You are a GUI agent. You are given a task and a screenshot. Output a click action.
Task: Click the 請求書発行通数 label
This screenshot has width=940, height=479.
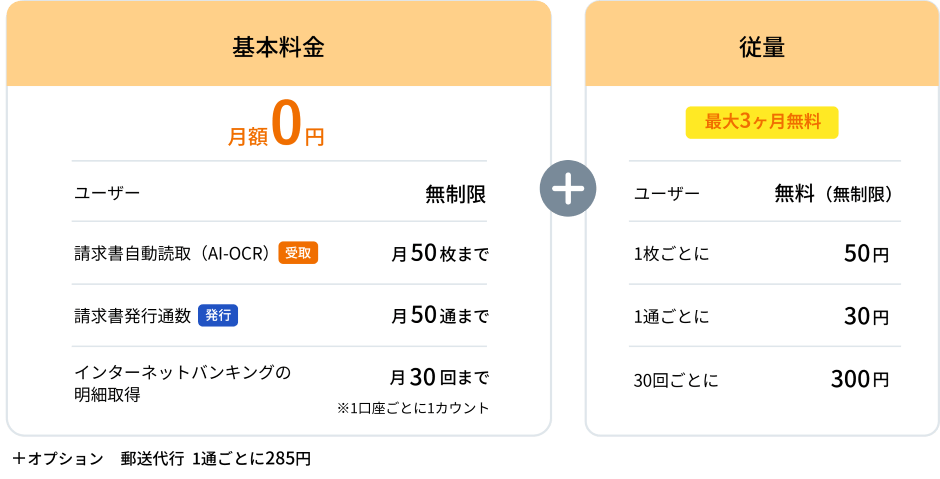pyautogui.click(x=132, y=315)
